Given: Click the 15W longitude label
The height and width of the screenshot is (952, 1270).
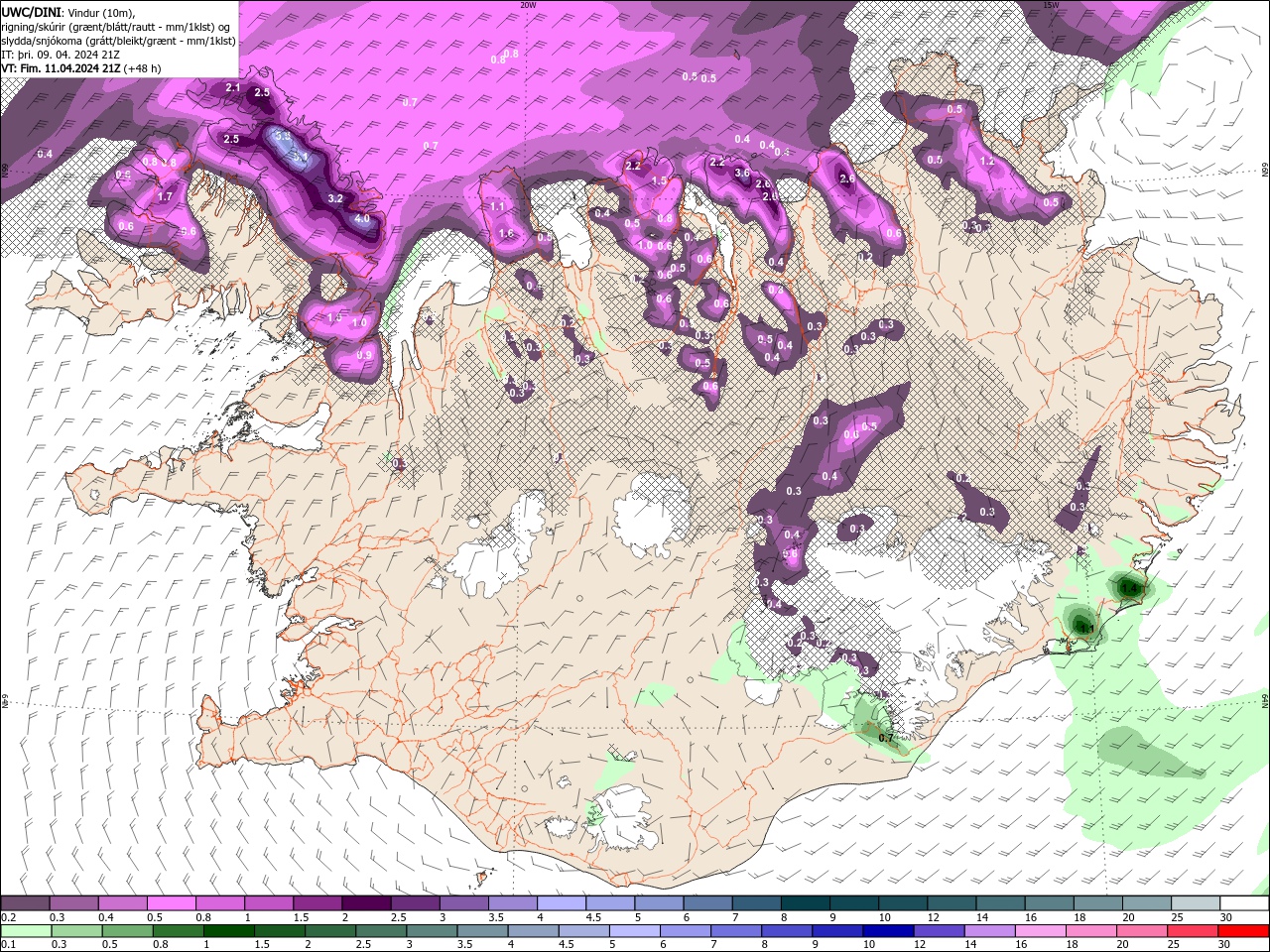Looking at the screenshot, I should click(x=1051, y=5).
